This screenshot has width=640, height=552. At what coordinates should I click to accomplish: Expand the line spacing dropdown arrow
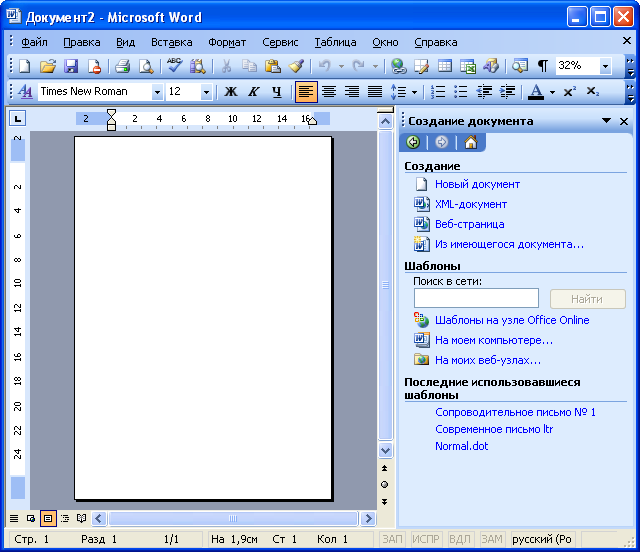coord(414,92)
